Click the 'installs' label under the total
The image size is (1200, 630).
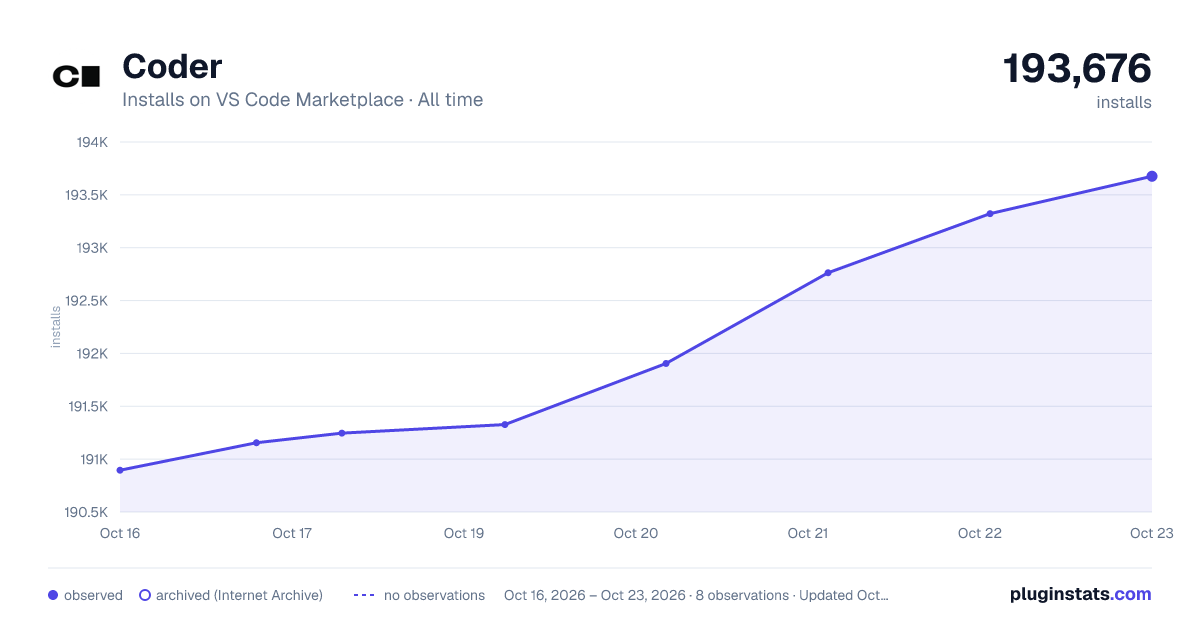pos(1124,102)
